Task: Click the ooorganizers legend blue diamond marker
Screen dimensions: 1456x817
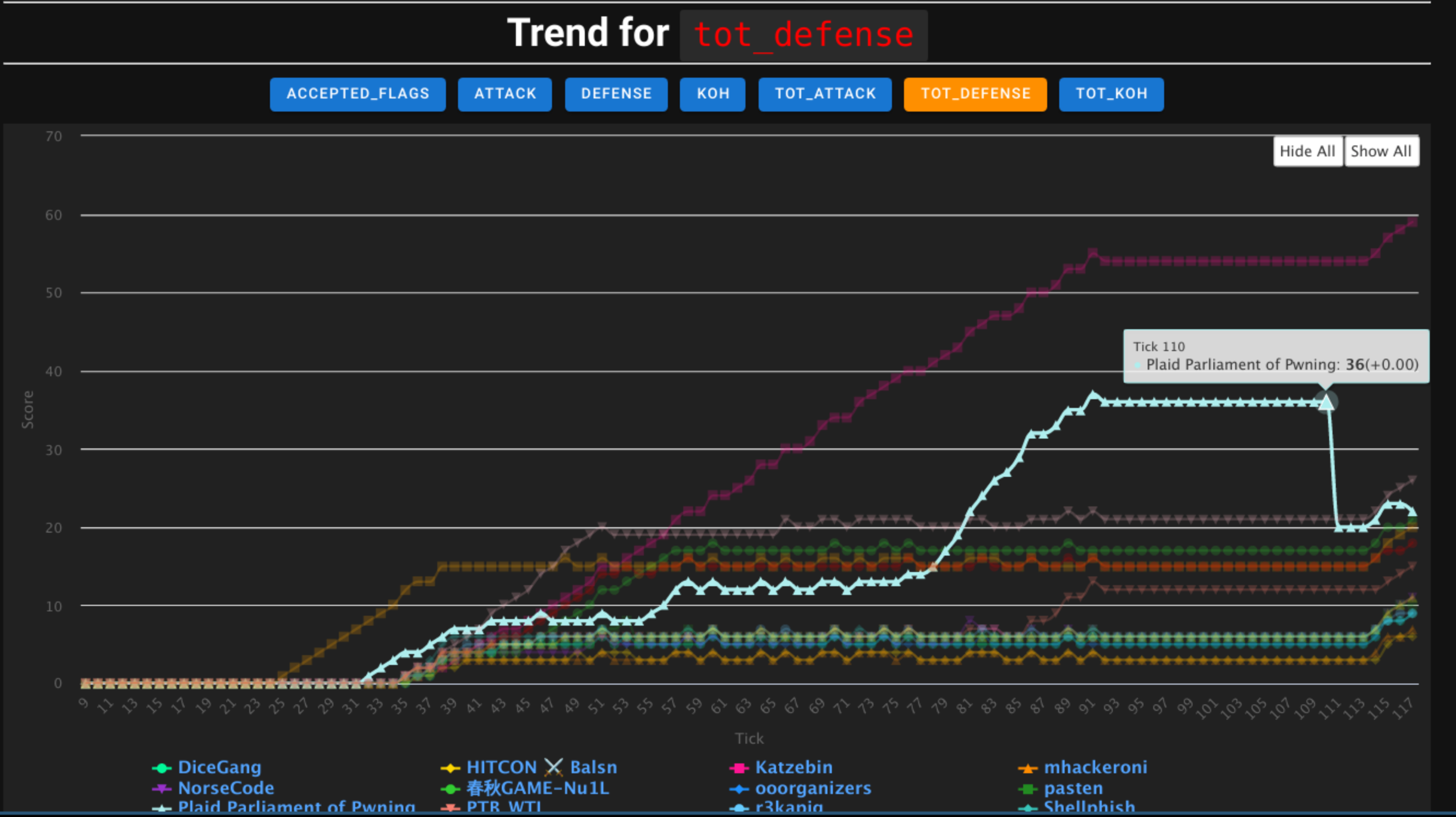Action: (739, 789)
